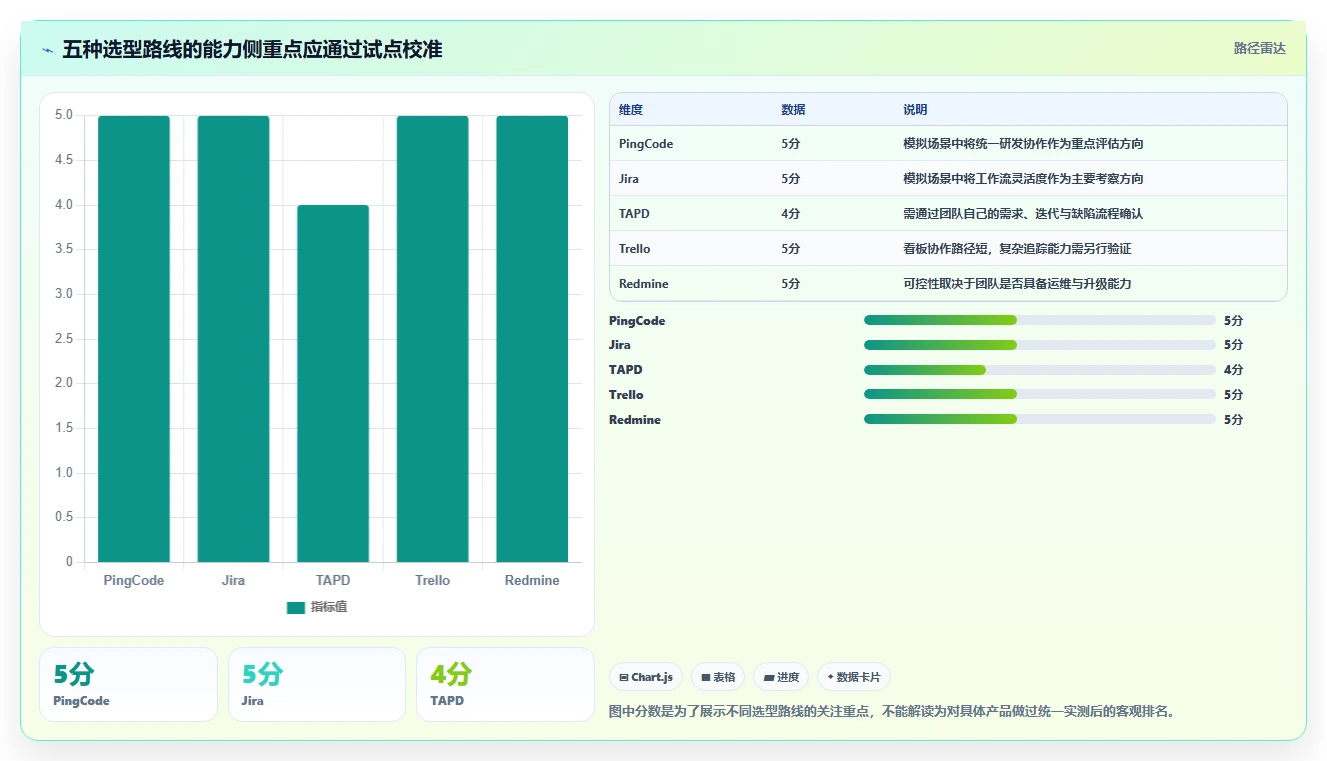This screenshot has height=761, width=1327.
Task: Click the 2.5 y-axis tick label
Action: pos(64,339)
